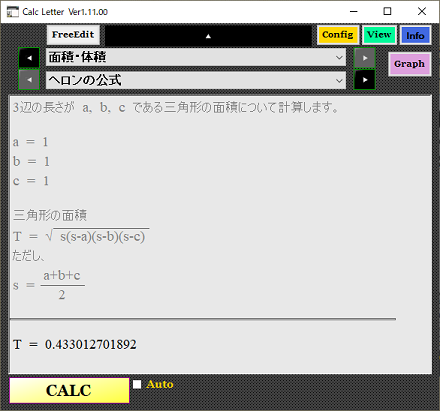Screen dimensions: 440x411
Task: Go to next formula with right arrow
Action: point(365,80)
